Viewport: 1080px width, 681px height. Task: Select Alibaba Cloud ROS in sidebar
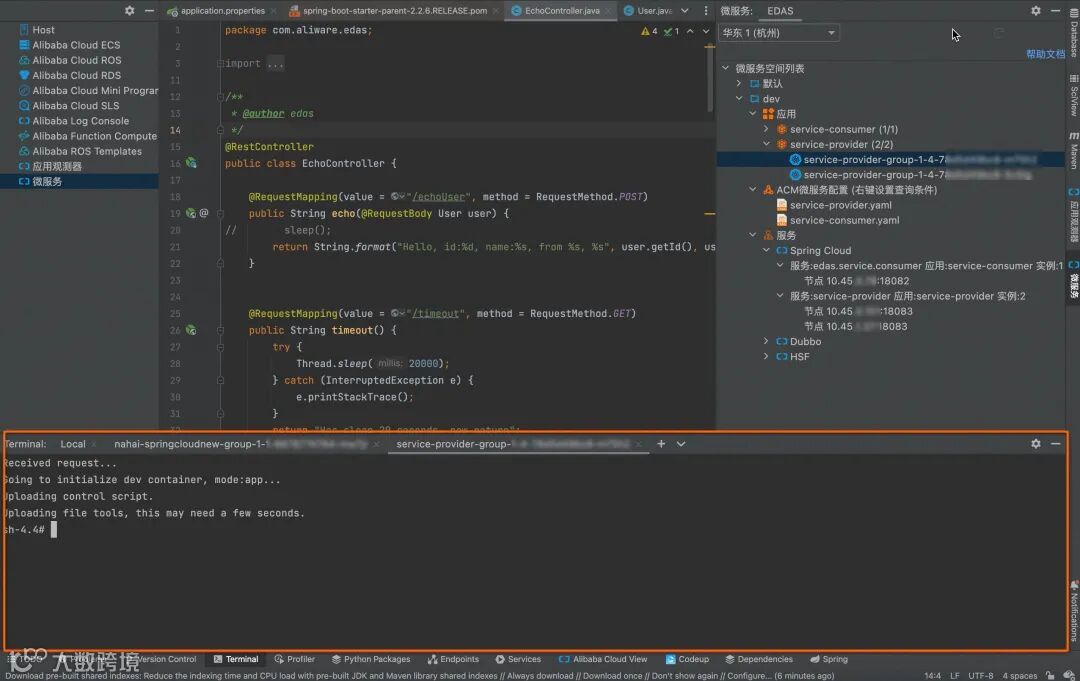(x=76, y=60)
